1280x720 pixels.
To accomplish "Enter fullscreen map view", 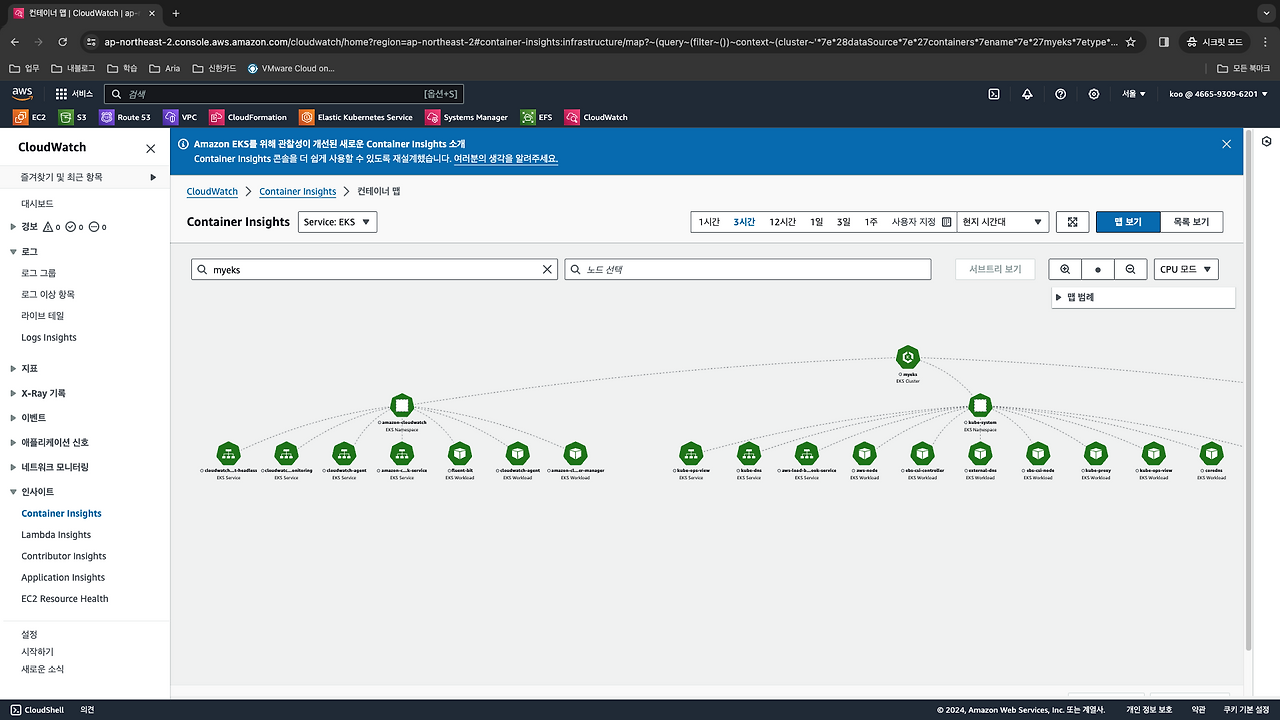I will (1072, 222).
